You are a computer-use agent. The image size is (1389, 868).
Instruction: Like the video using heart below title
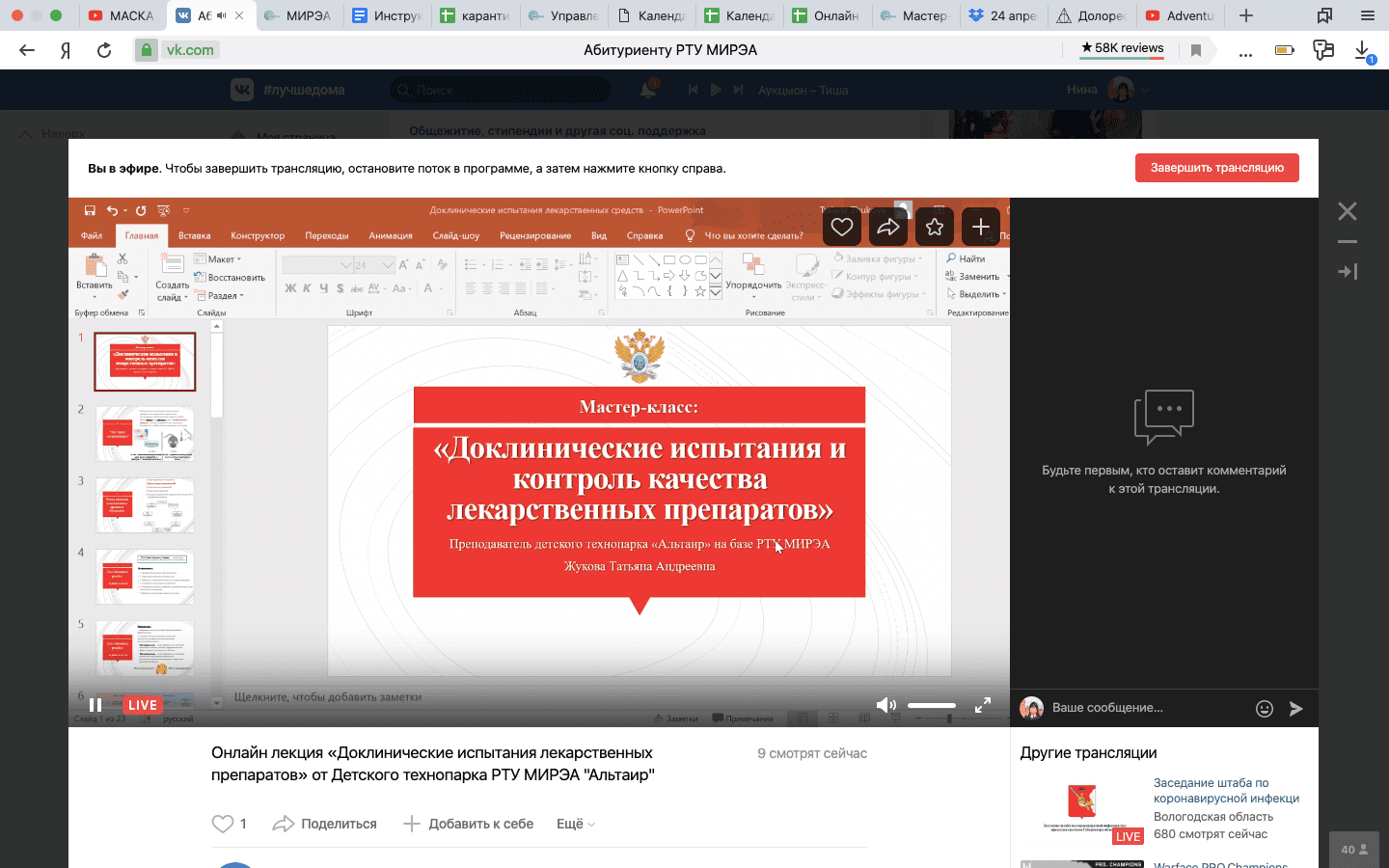[223, 824]
